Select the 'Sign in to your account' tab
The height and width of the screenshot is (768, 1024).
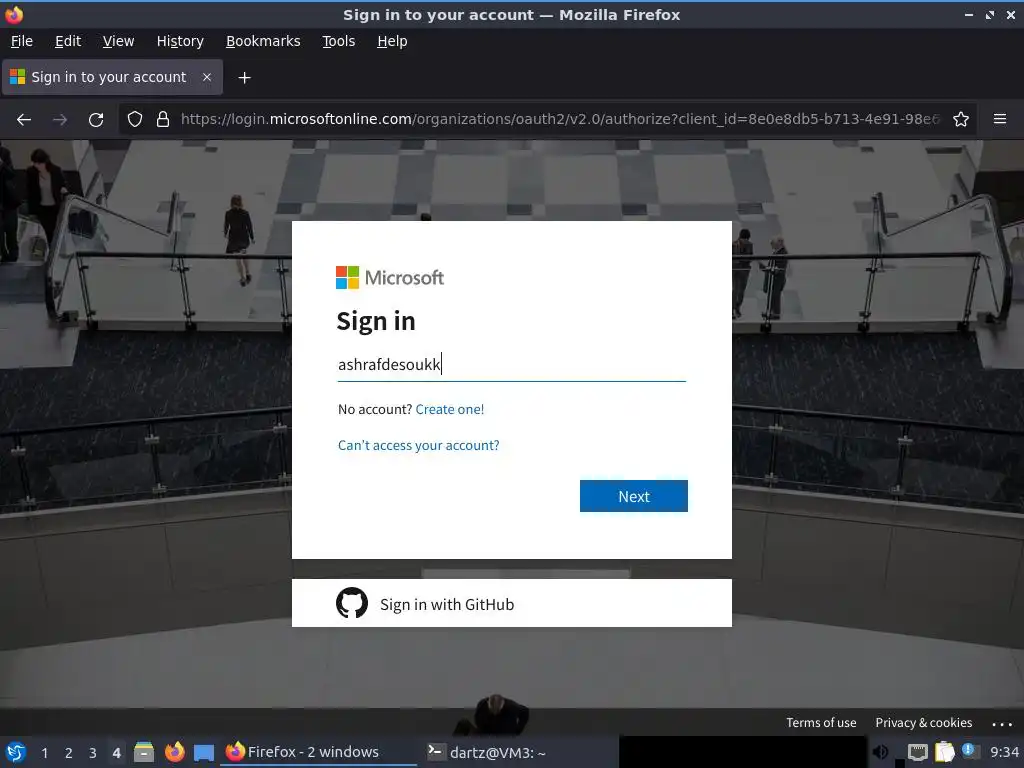point(112,77)
